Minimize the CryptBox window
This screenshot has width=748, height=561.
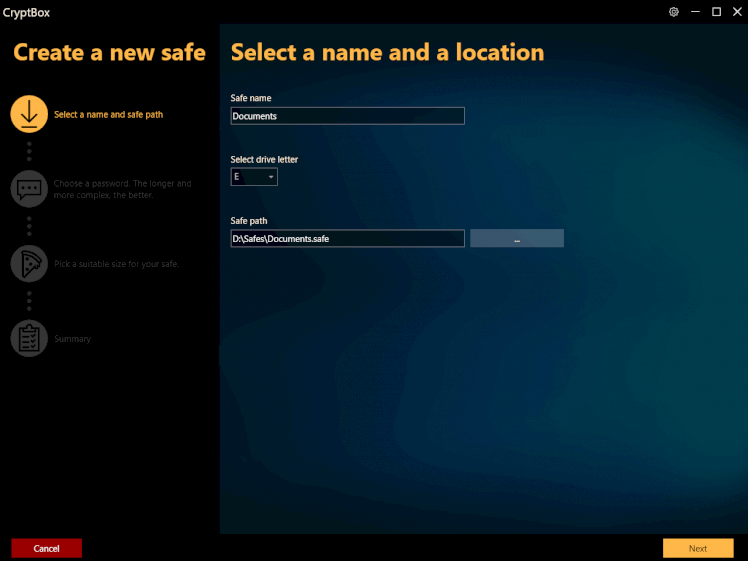tap(695, 12)
